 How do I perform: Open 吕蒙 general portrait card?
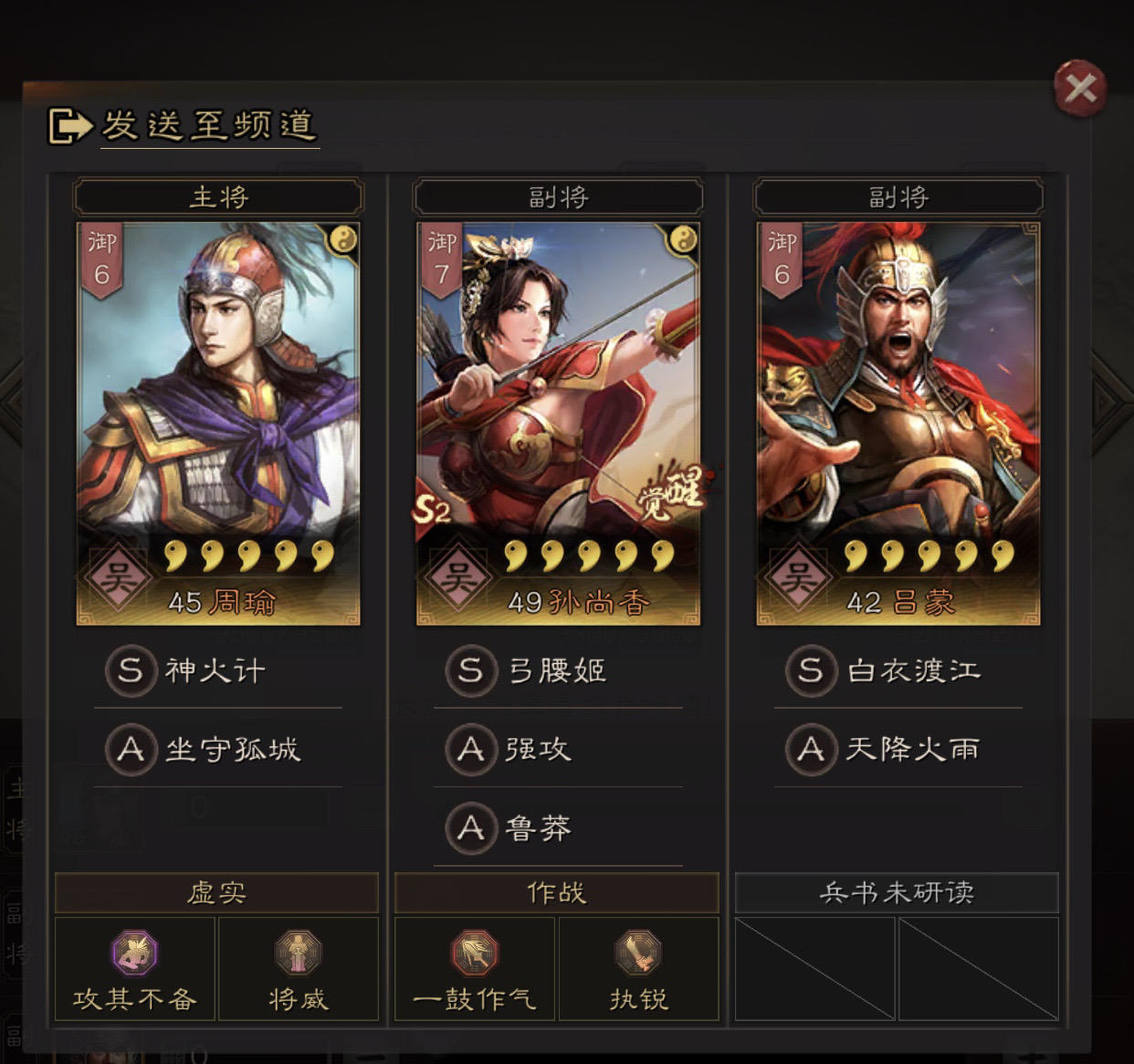pyautogui.click(x=898, y=424)
